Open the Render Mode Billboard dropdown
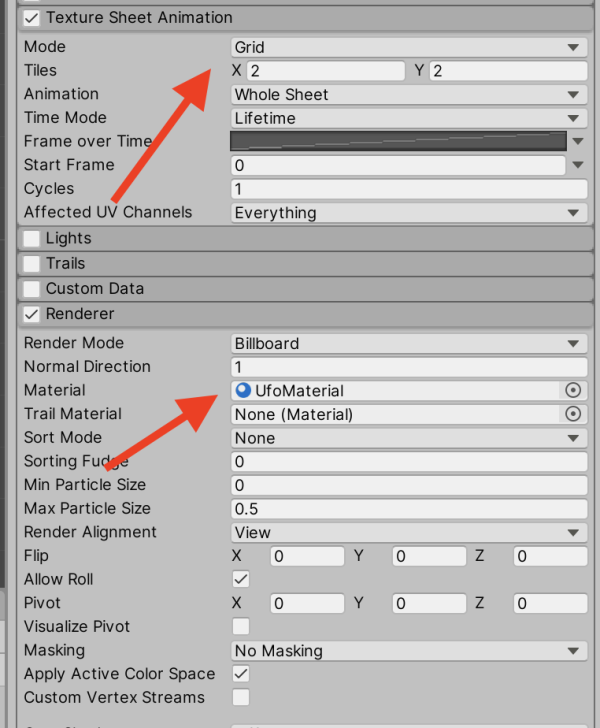The height and width of the screenshot is (728, 600). pos(408,343)
